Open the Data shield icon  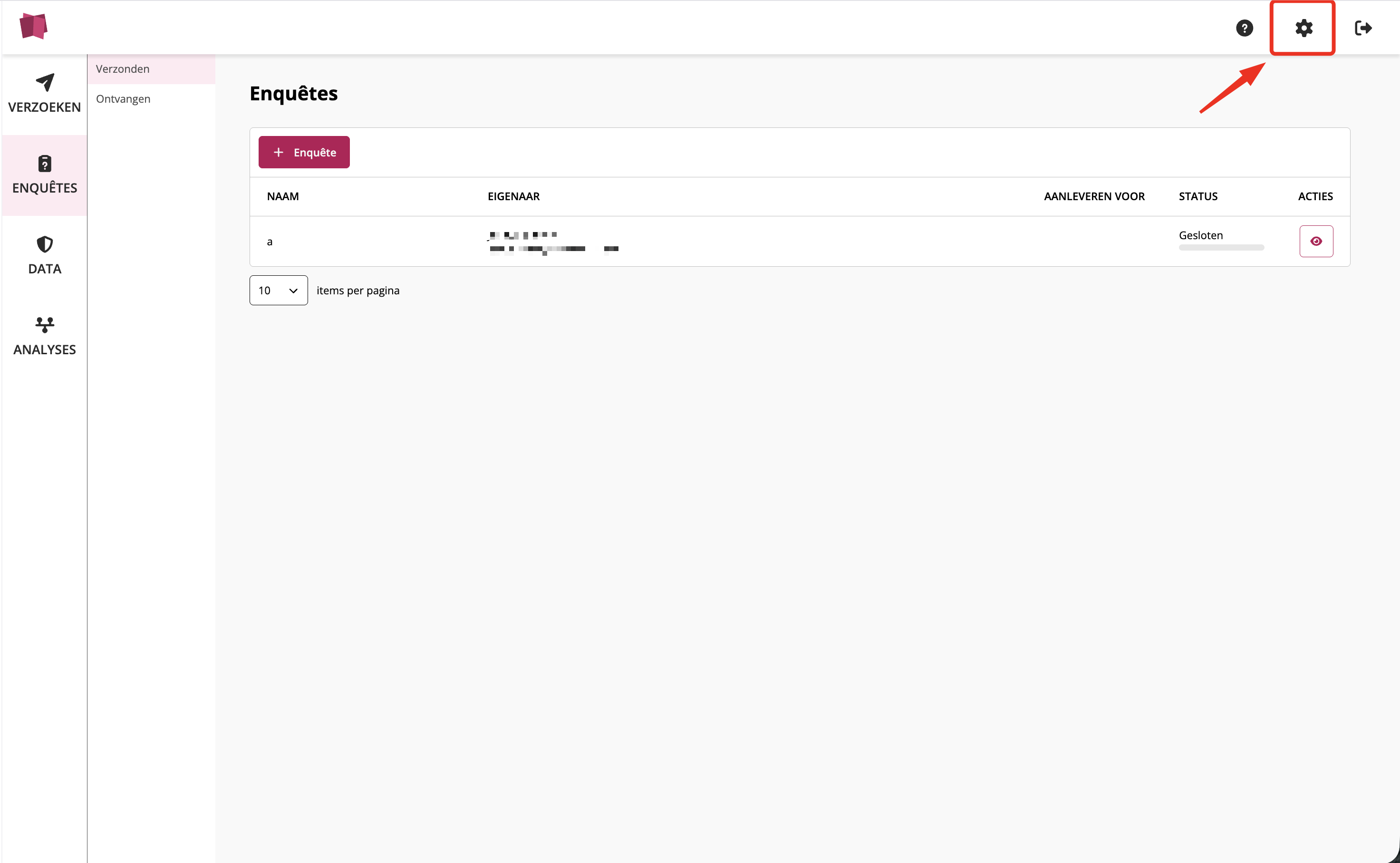pos(45,244)
